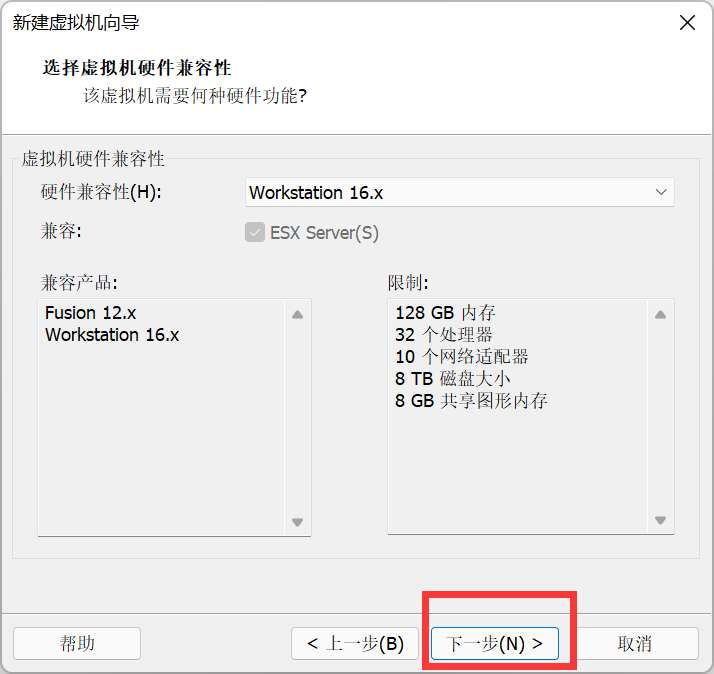
Task: Select the 32 个处理器 limit entry
Action: pos(443,335)
